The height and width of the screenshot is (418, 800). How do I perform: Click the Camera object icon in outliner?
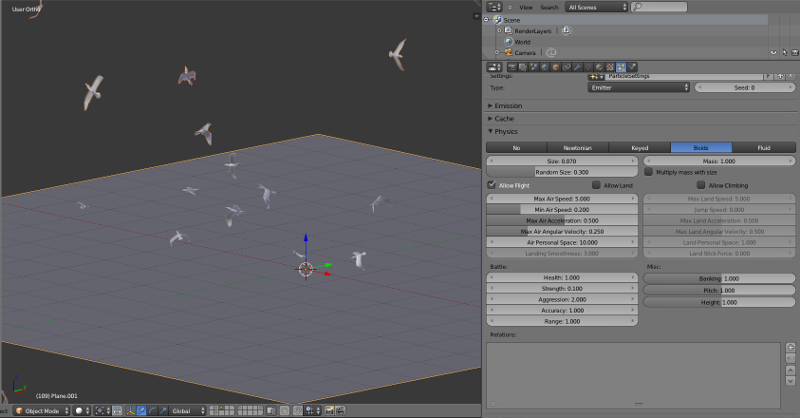(508, 53)
